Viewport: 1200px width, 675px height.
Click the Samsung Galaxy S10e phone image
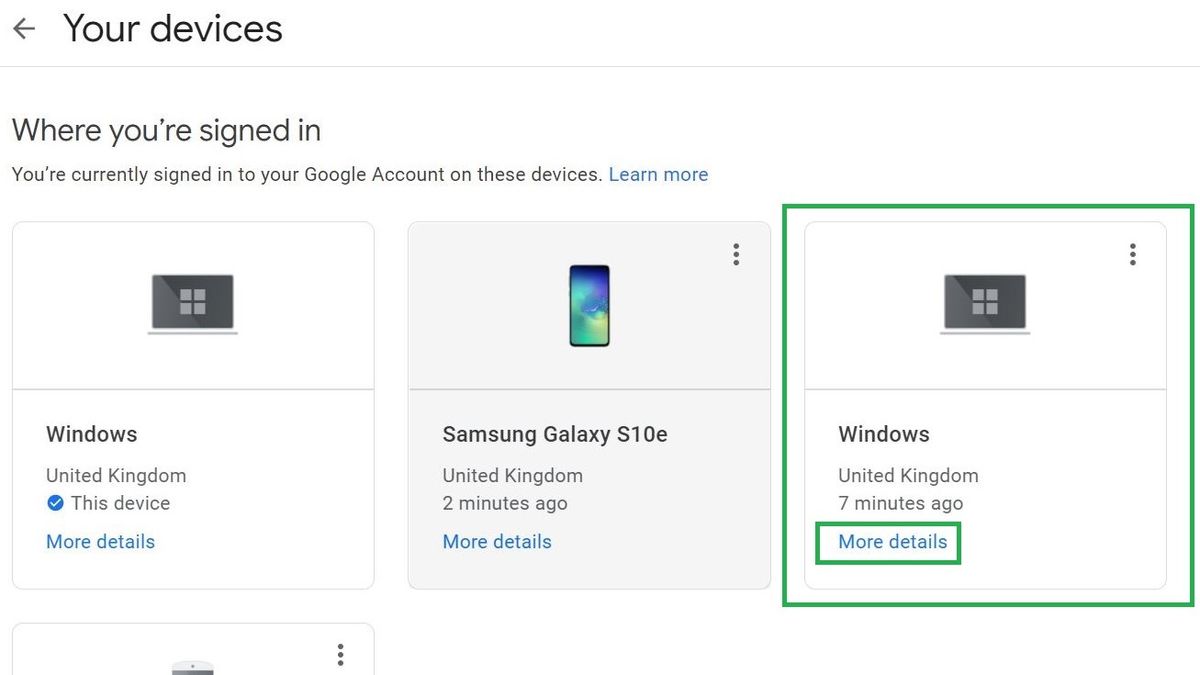(589, 305)
